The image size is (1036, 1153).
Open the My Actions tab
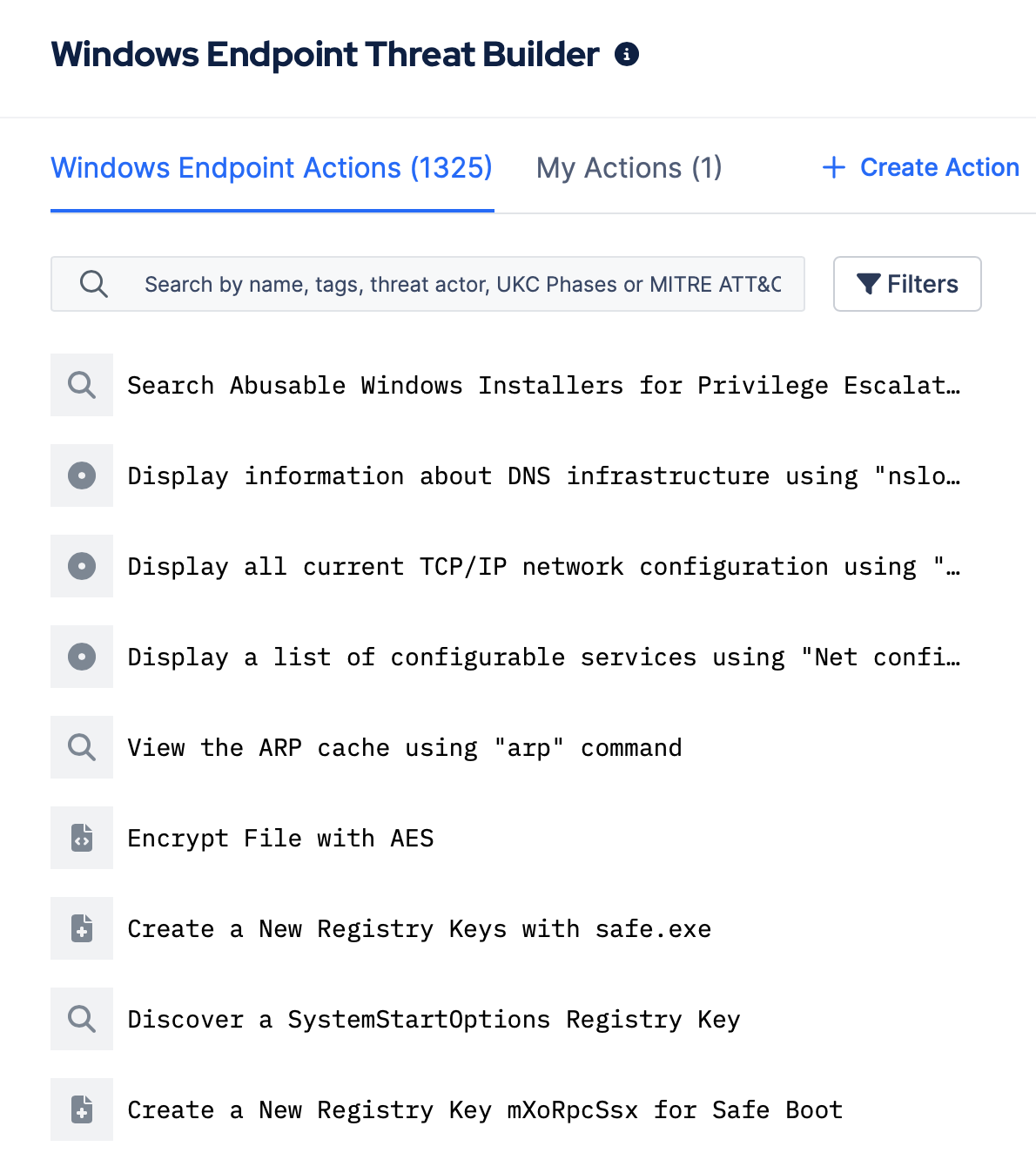click(629, 168)
